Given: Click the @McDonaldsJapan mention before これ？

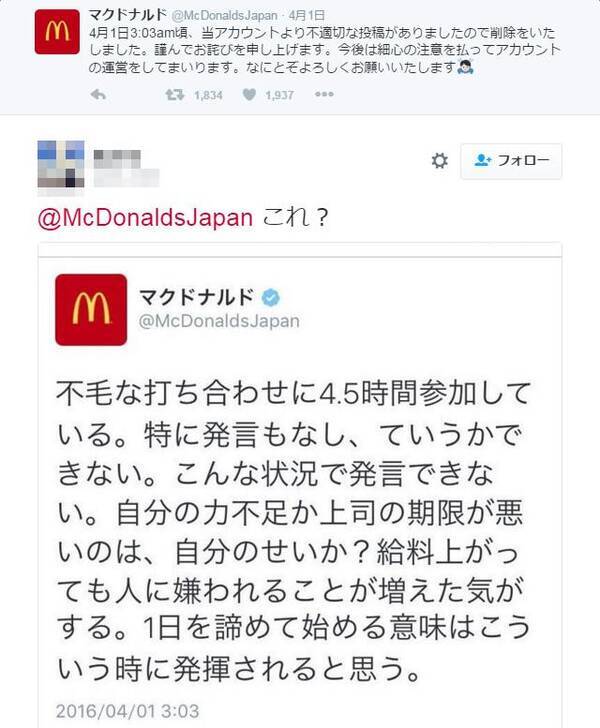Looking at the screenshot, I should coord(144,219).
